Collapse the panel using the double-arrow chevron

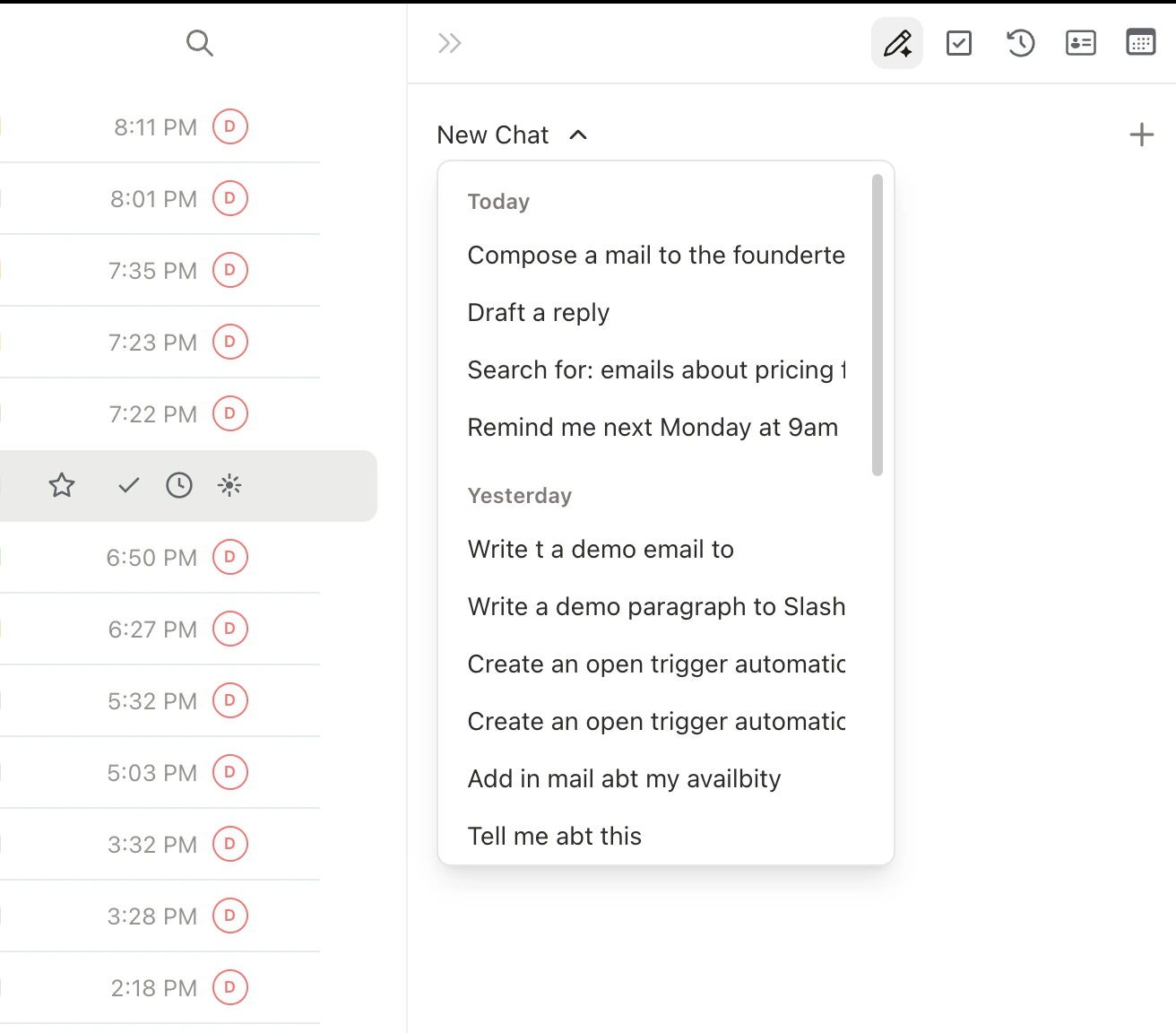tap(448, 42)
